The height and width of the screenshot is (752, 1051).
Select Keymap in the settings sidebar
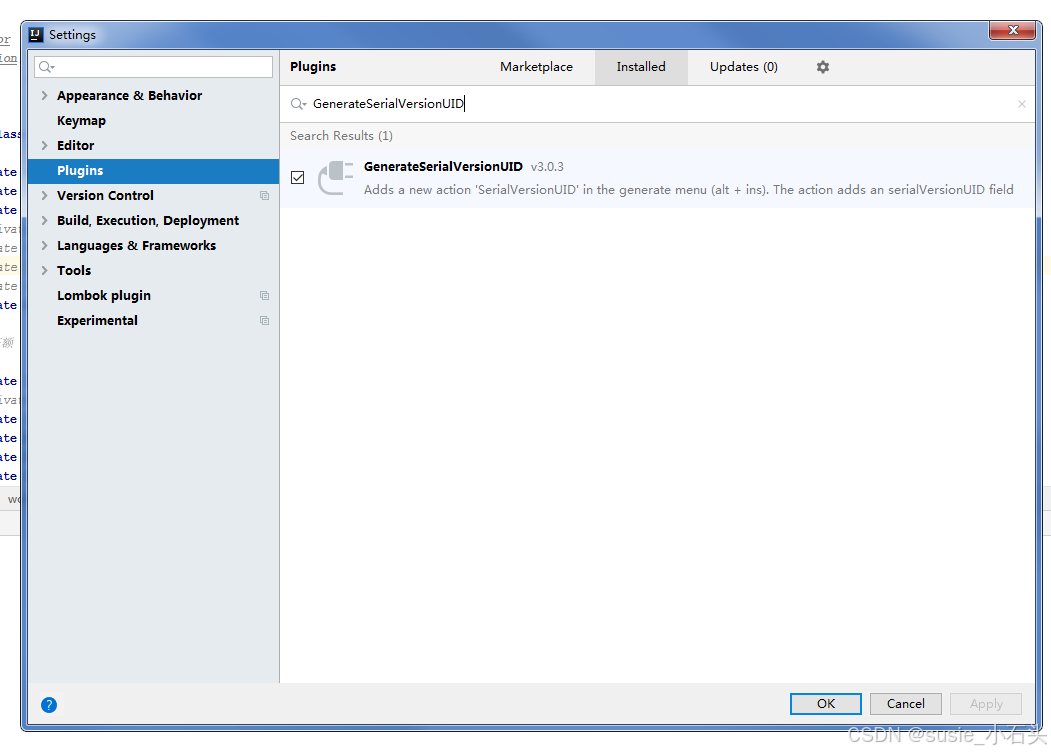(81, 120)
